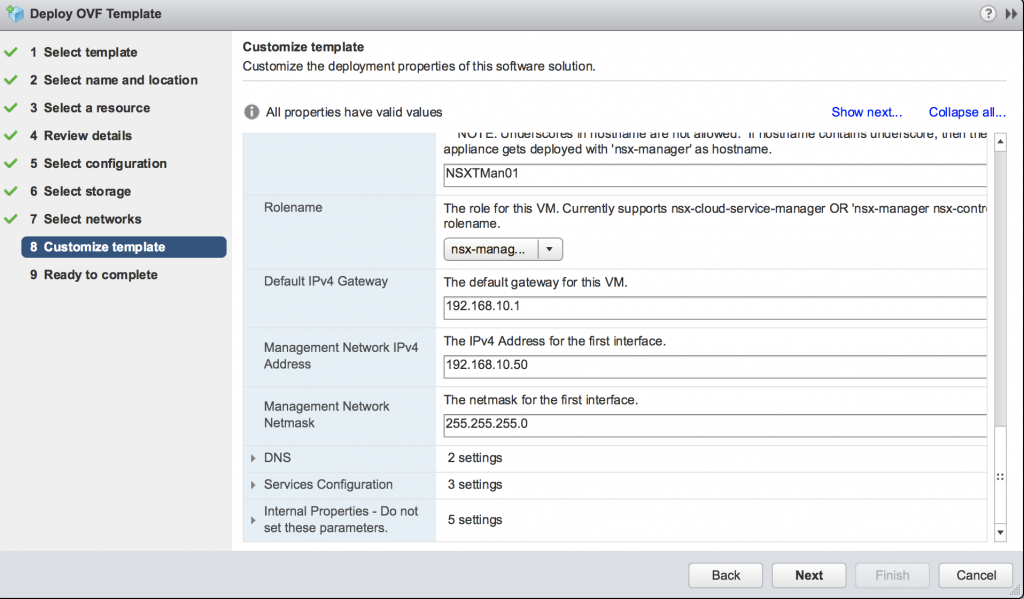Go to step 5 Select configuration
Viewport: 1024px width, 599px height.
coord(98,163)
